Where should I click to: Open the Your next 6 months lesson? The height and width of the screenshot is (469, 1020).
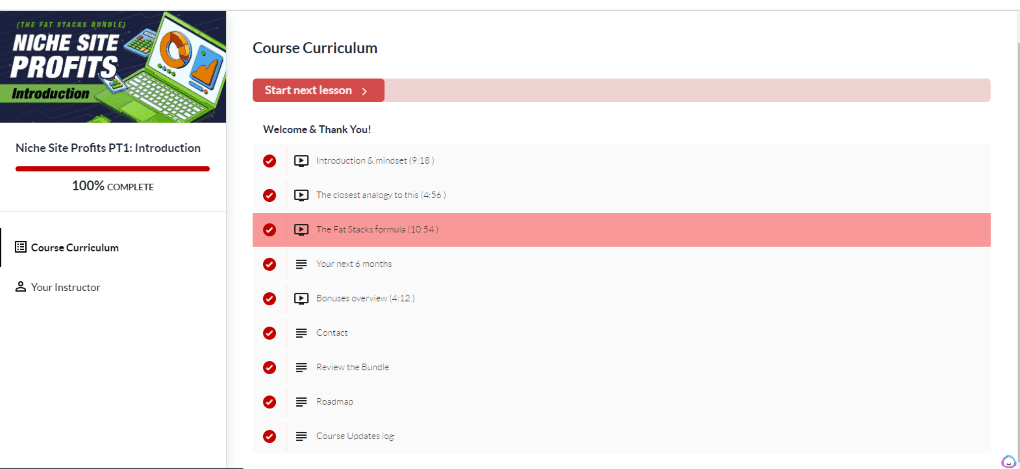point(354,264)
